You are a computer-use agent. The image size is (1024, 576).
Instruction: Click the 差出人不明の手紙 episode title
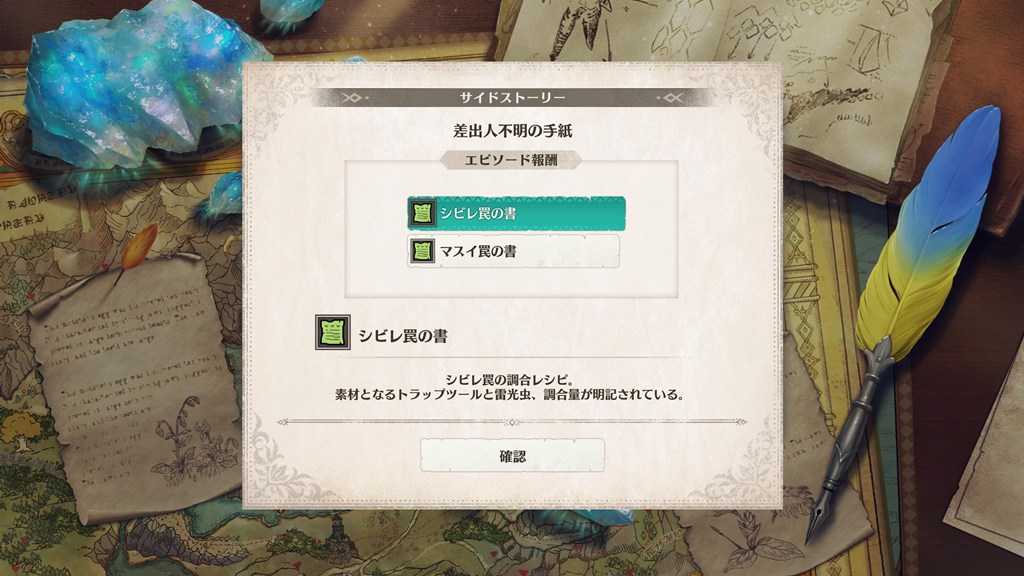(513, 131)
